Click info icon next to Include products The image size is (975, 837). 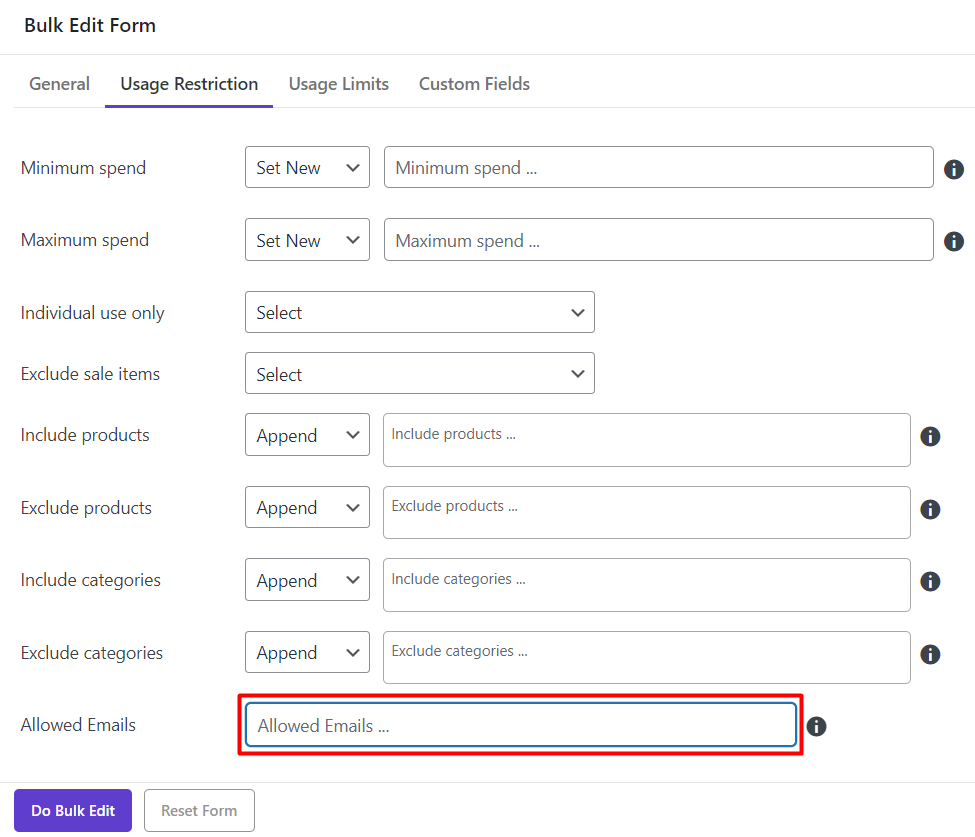click(x=930, y=436)
